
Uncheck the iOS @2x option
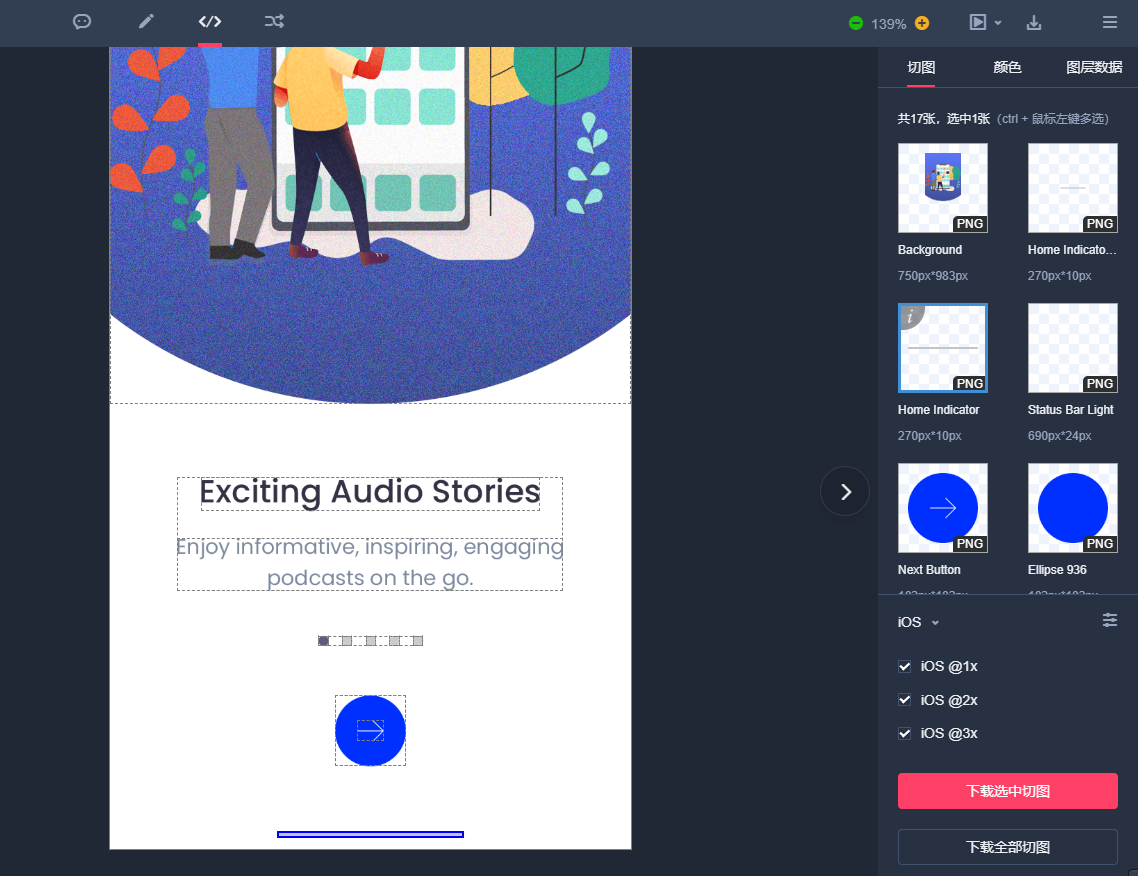click(x=905, y=700)
